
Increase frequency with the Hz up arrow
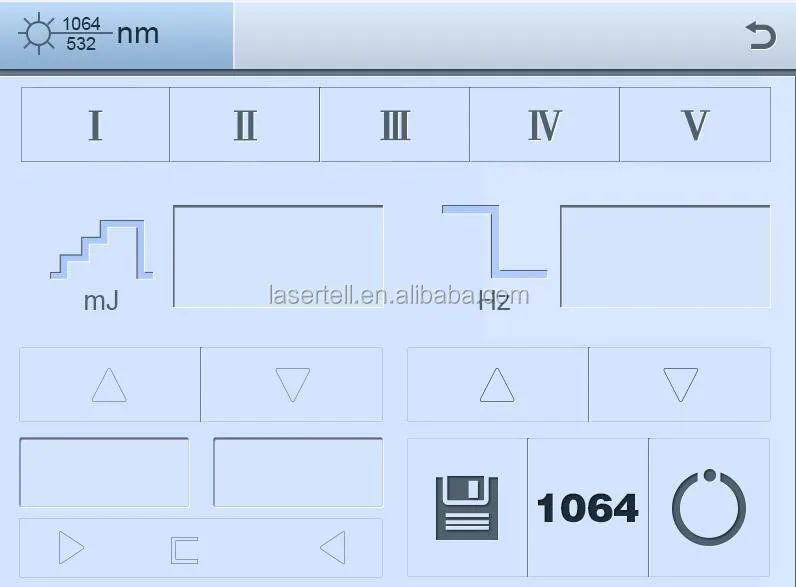pyautogui.click(x=498, y=384)
